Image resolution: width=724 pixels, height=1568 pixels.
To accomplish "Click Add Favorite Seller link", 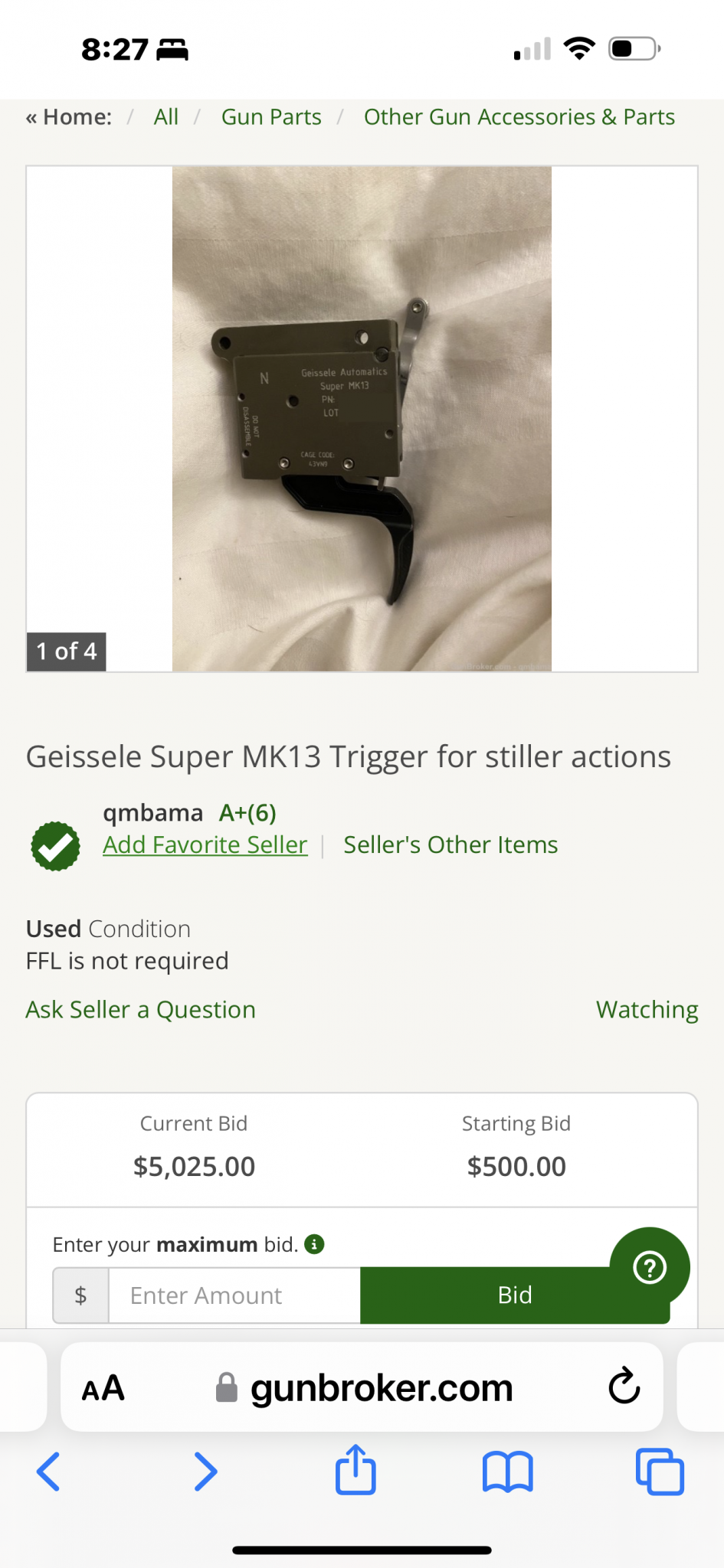I will pyautogui.click(x=205, y=844).
